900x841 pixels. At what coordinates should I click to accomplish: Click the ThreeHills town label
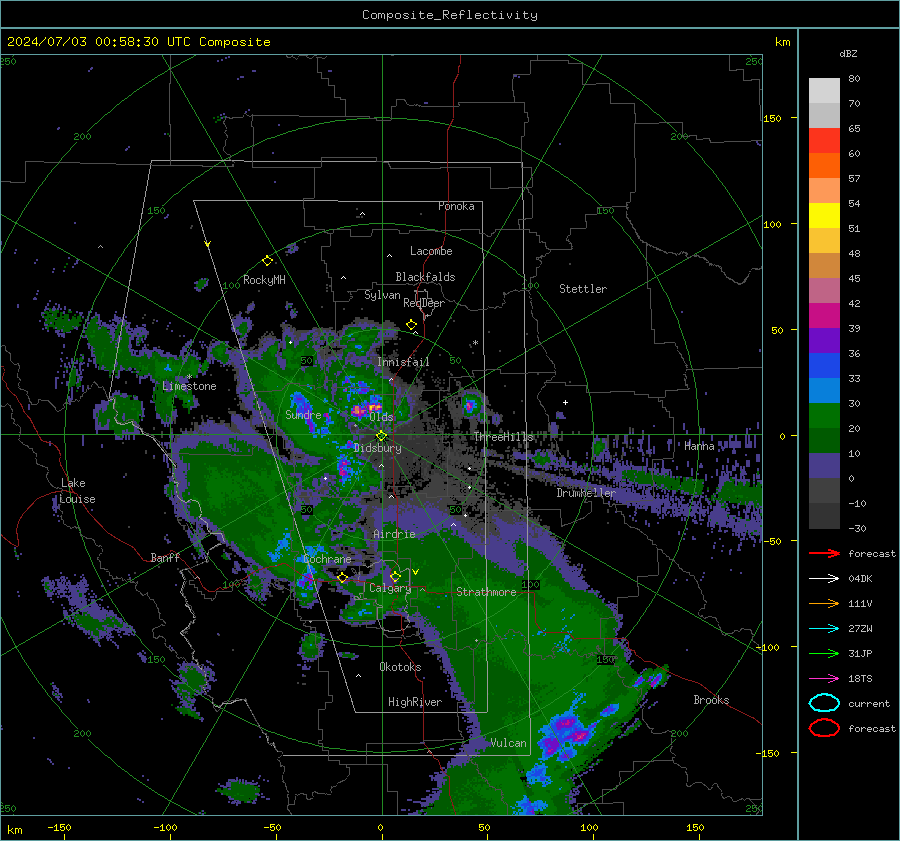pyautogui.click(x=503, y=437)
